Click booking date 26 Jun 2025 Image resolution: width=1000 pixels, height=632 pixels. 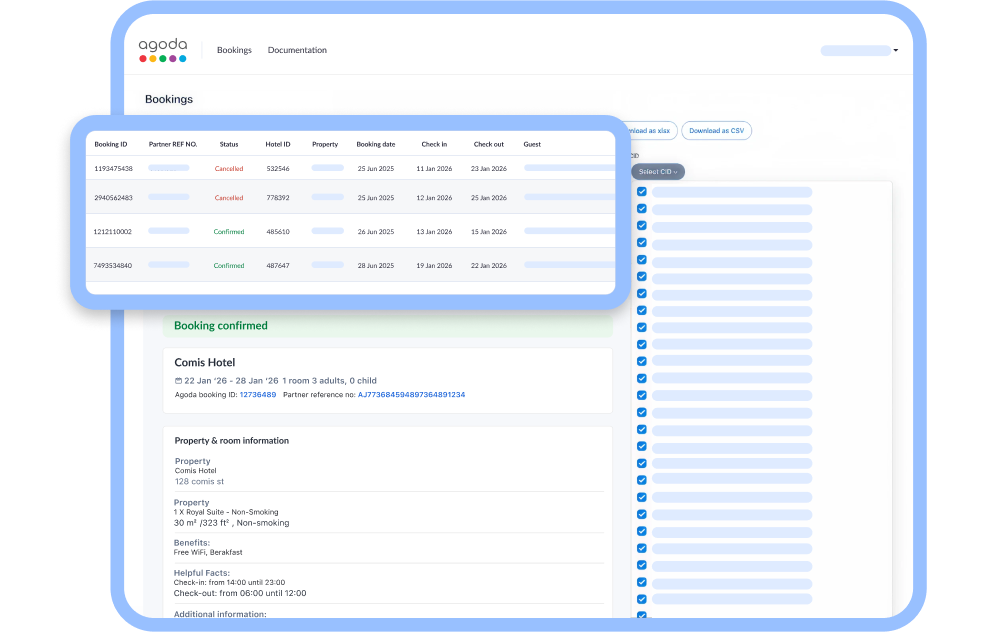pos(376,231)
